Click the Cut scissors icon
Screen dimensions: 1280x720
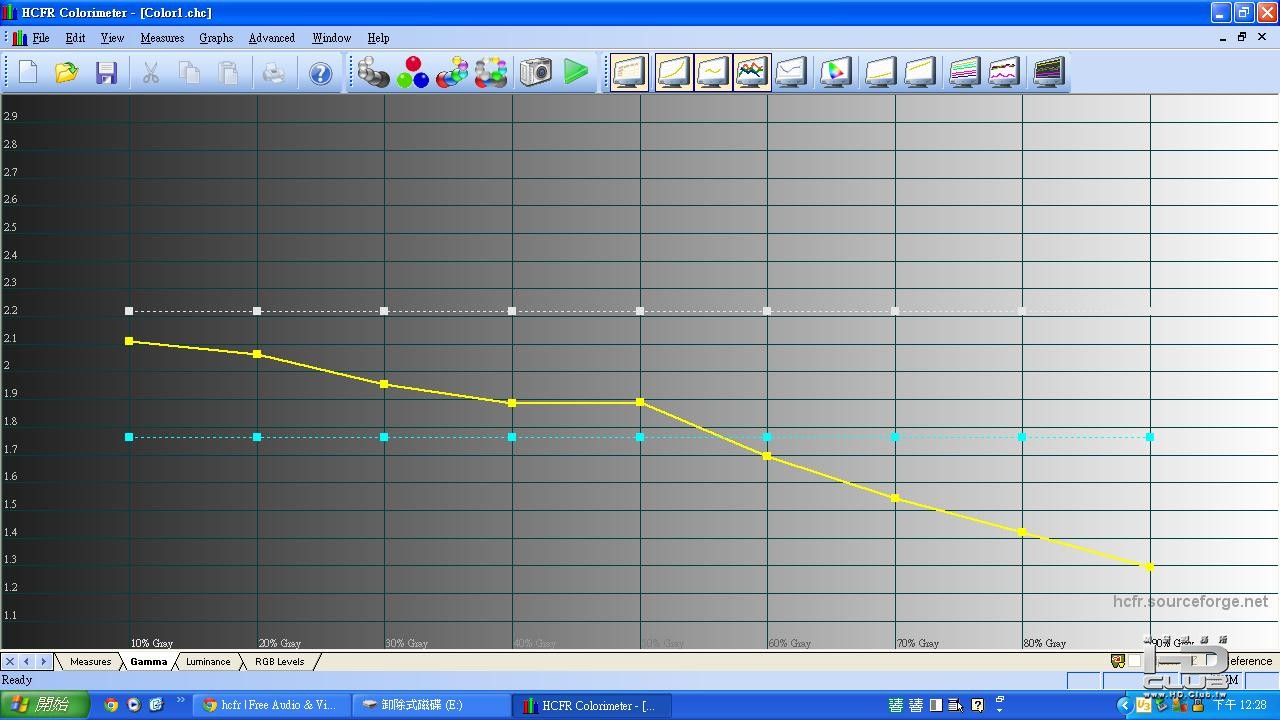coord(151,72)
